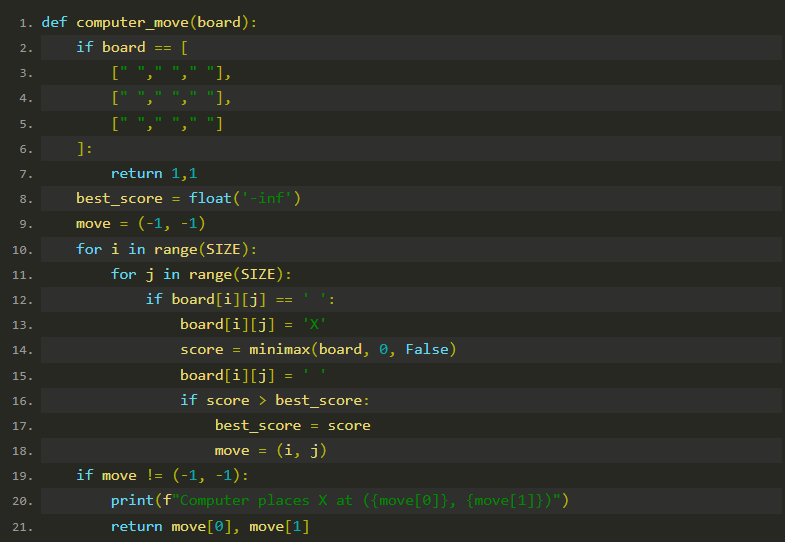Click SIZE in the 'for j' loop
The height and width of the screenshot is (542, 785).
tap(258, 274)
